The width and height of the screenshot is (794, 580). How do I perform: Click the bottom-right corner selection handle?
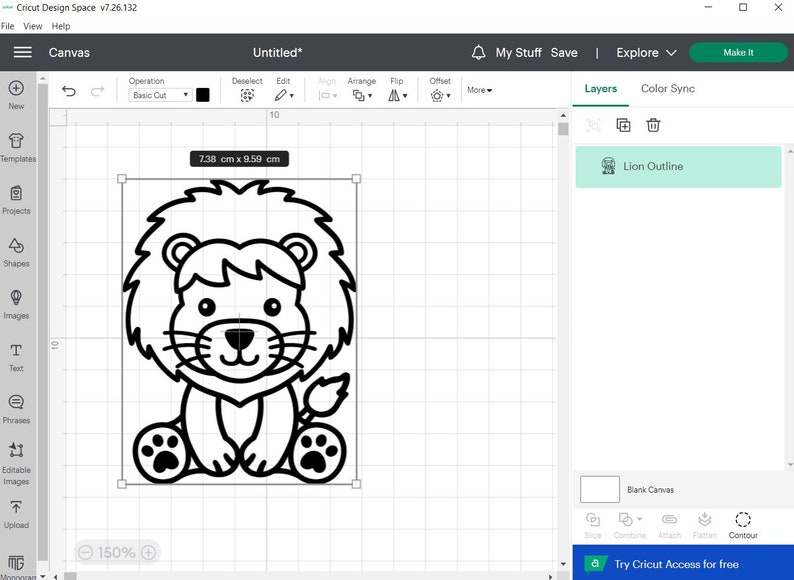tap(356, 484)
